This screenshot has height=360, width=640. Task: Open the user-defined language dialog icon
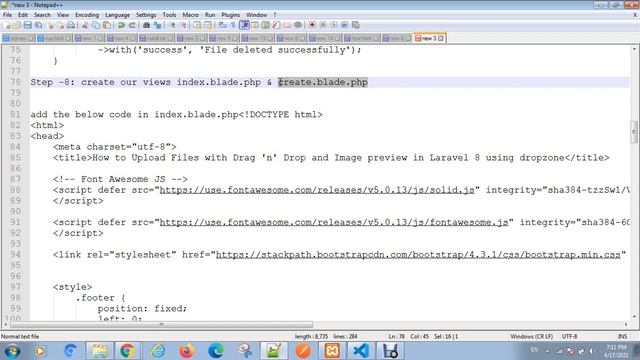[255, 25]
